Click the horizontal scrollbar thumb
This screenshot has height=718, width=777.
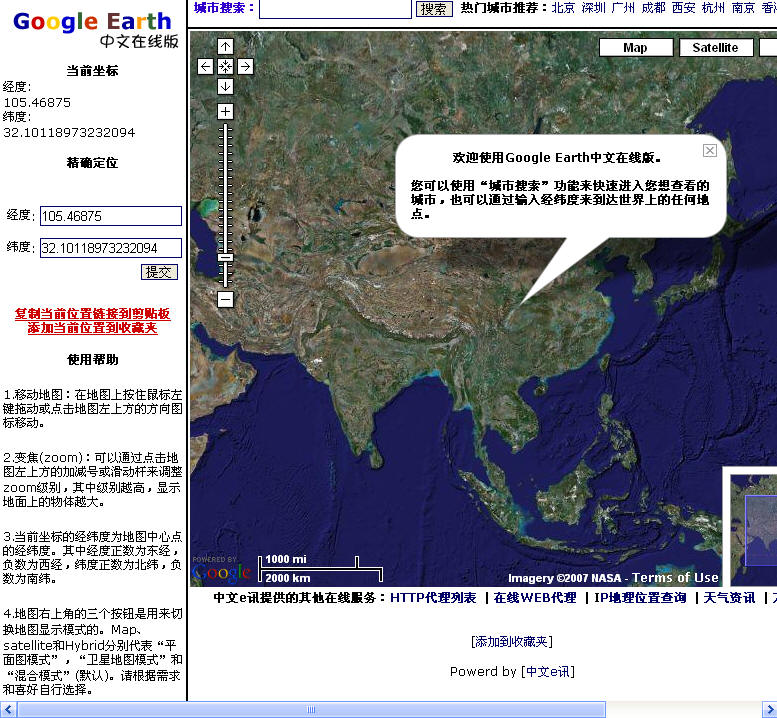click(x=311, y=710)
